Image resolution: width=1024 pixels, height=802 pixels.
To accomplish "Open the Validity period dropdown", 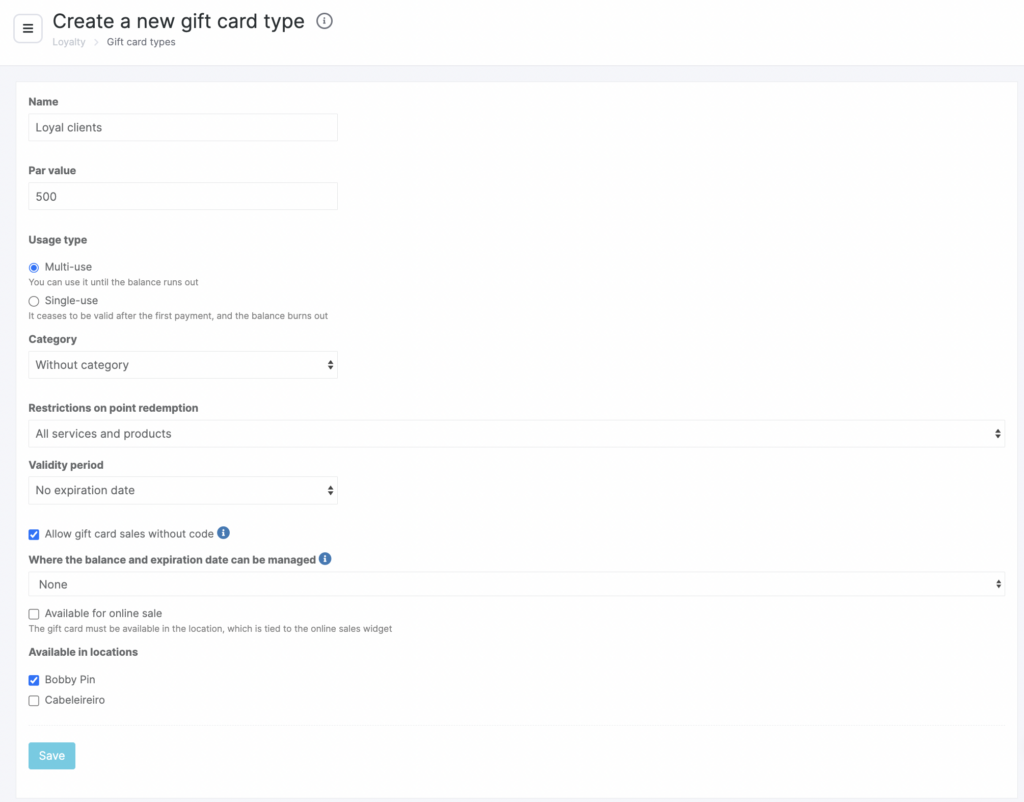I will coord(183,490).
